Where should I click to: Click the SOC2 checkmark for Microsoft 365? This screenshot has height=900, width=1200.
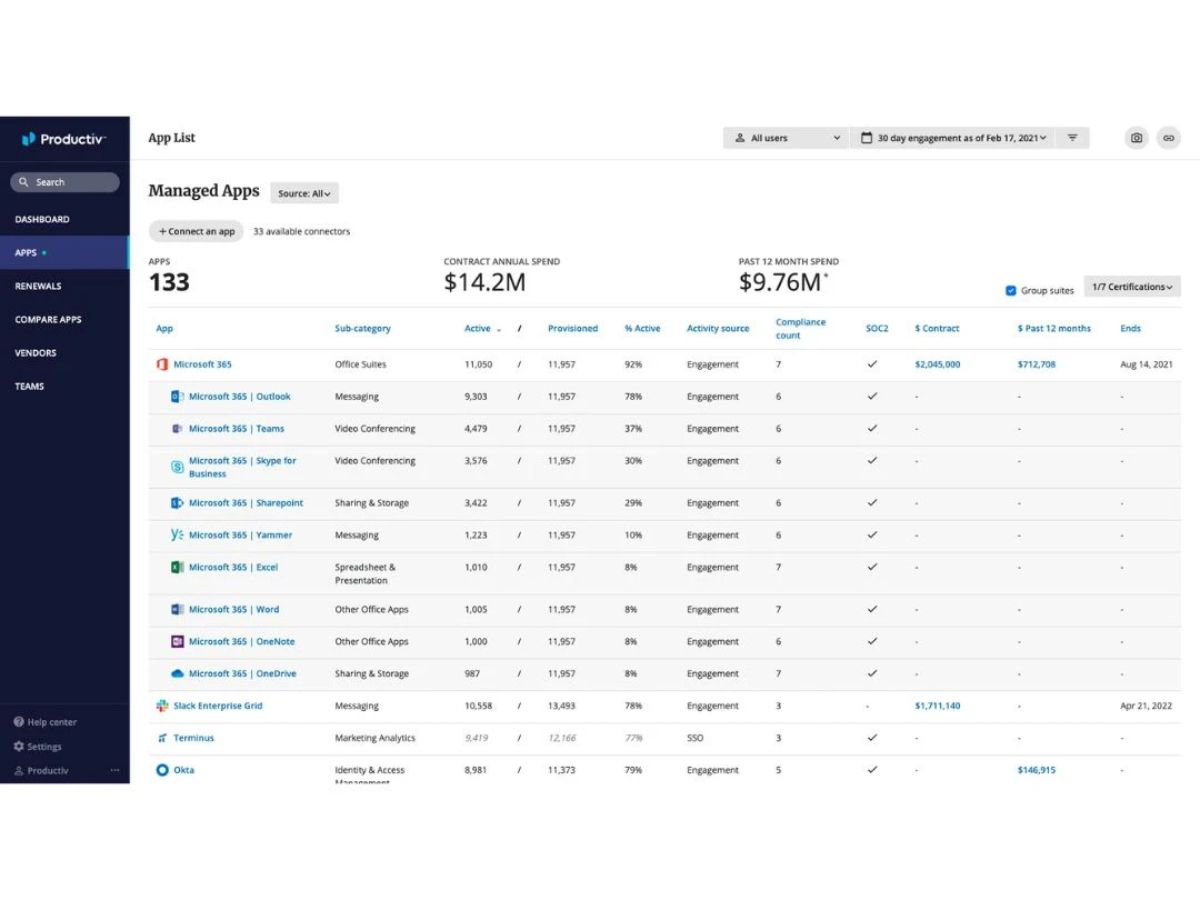coord(872,365)
